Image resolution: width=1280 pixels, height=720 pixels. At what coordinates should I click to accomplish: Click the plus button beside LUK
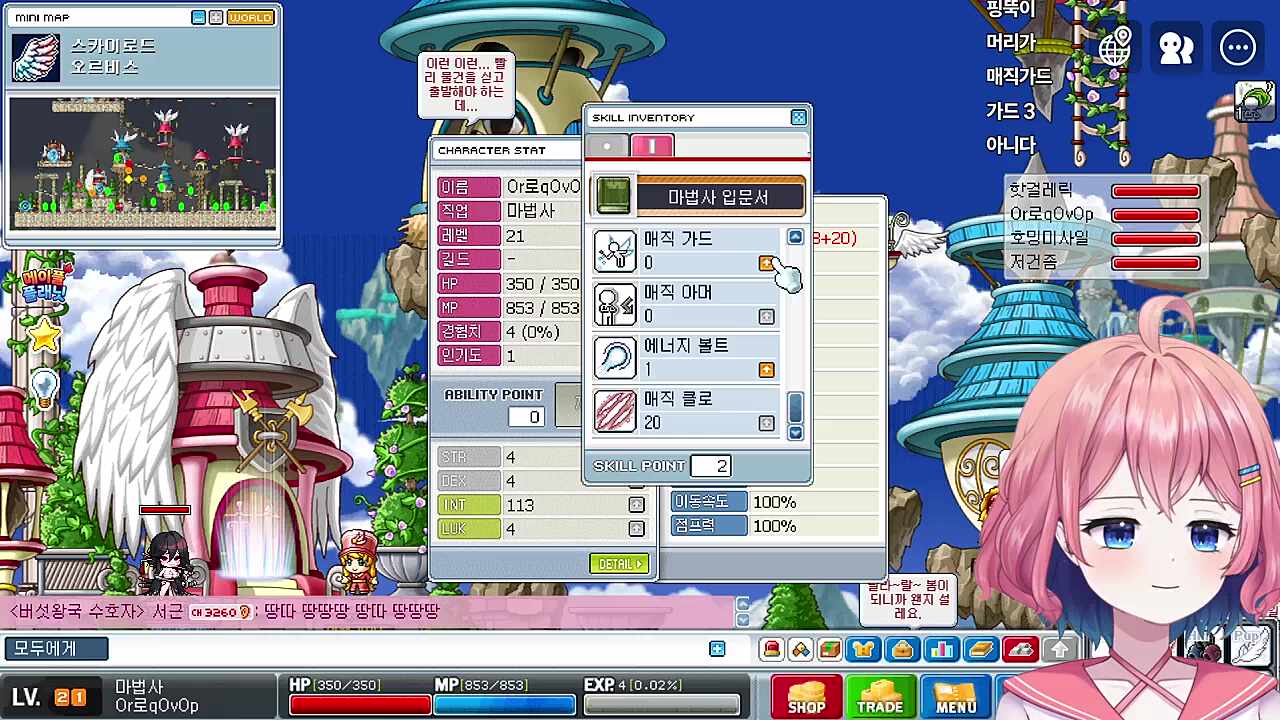tap(636, 529)
